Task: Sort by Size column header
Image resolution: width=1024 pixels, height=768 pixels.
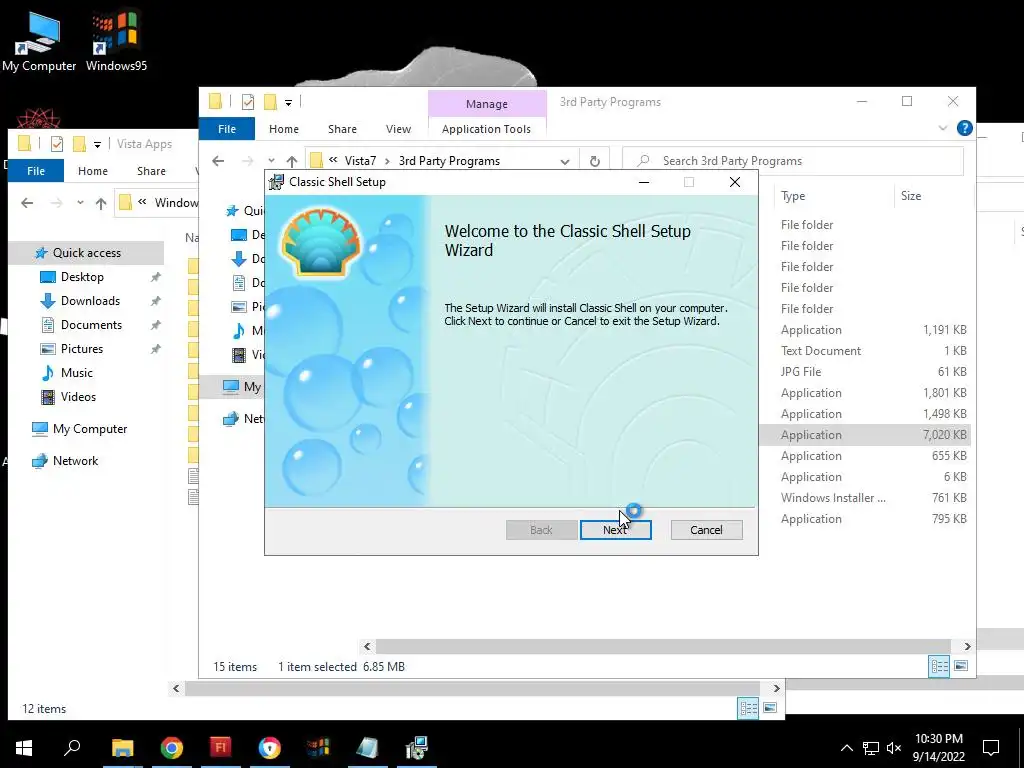Action: point(911,196)
